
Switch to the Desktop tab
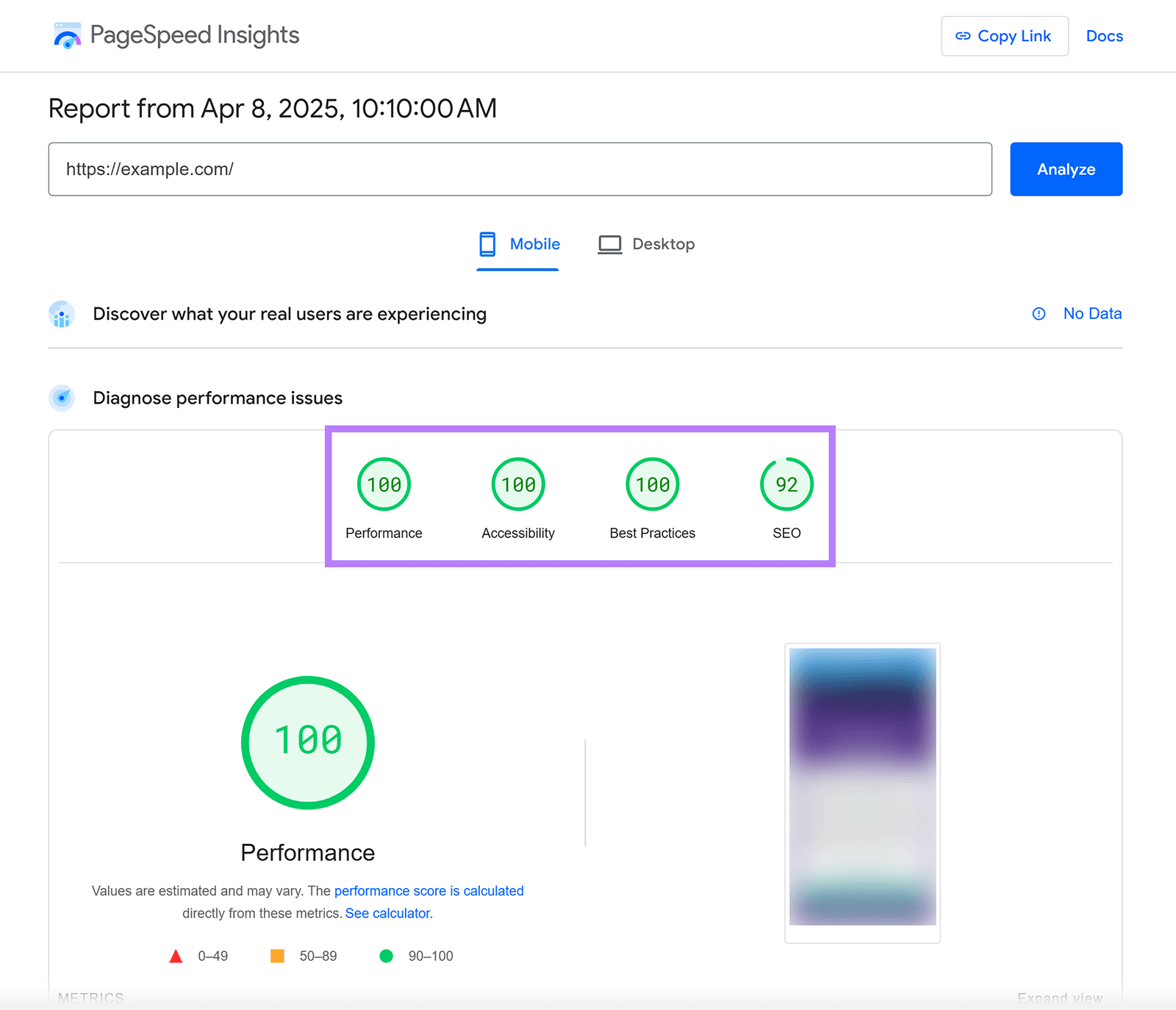[x=664, y=243]
